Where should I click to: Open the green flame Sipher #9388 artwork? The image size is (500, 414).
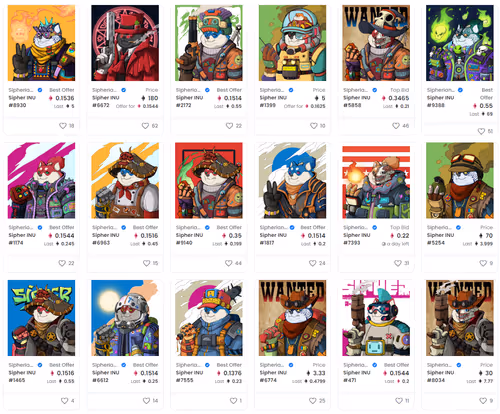click(x=460, y=43)
